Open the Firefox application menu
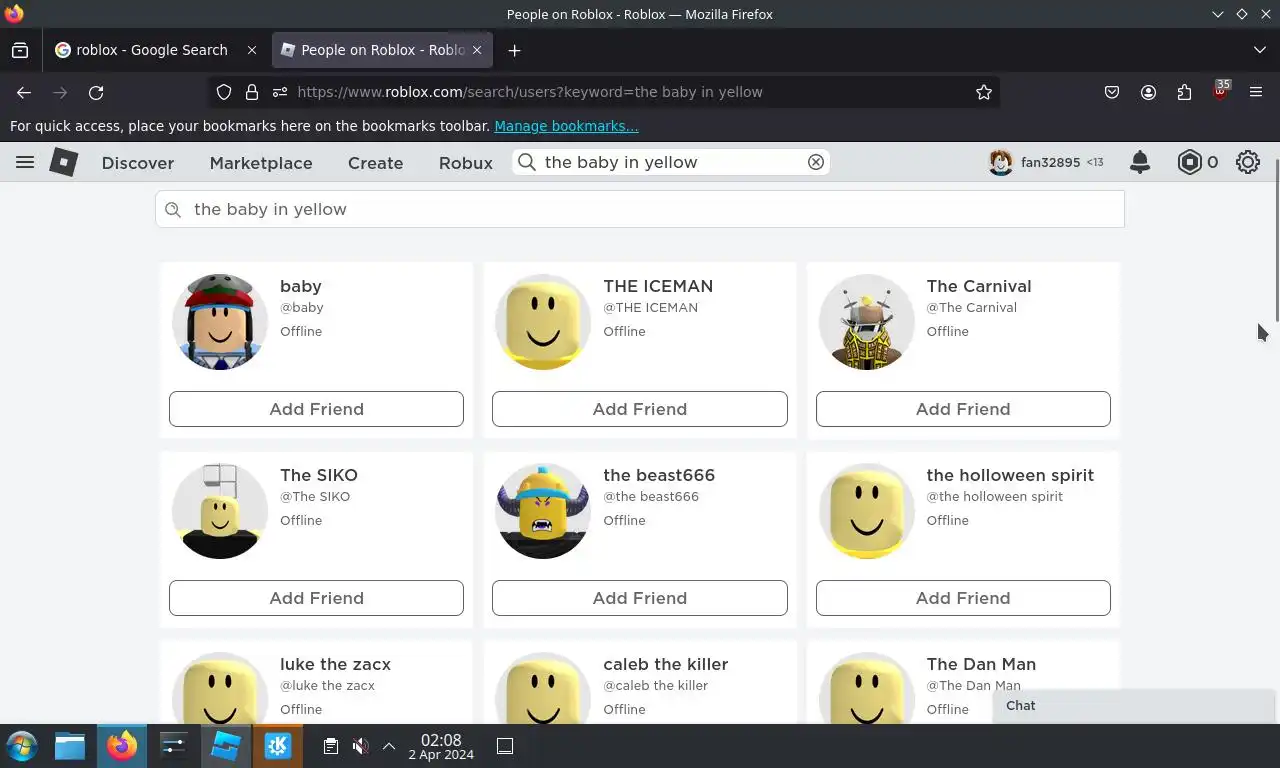Viewport: 1280px width, 768px height. click(1256, 92)
